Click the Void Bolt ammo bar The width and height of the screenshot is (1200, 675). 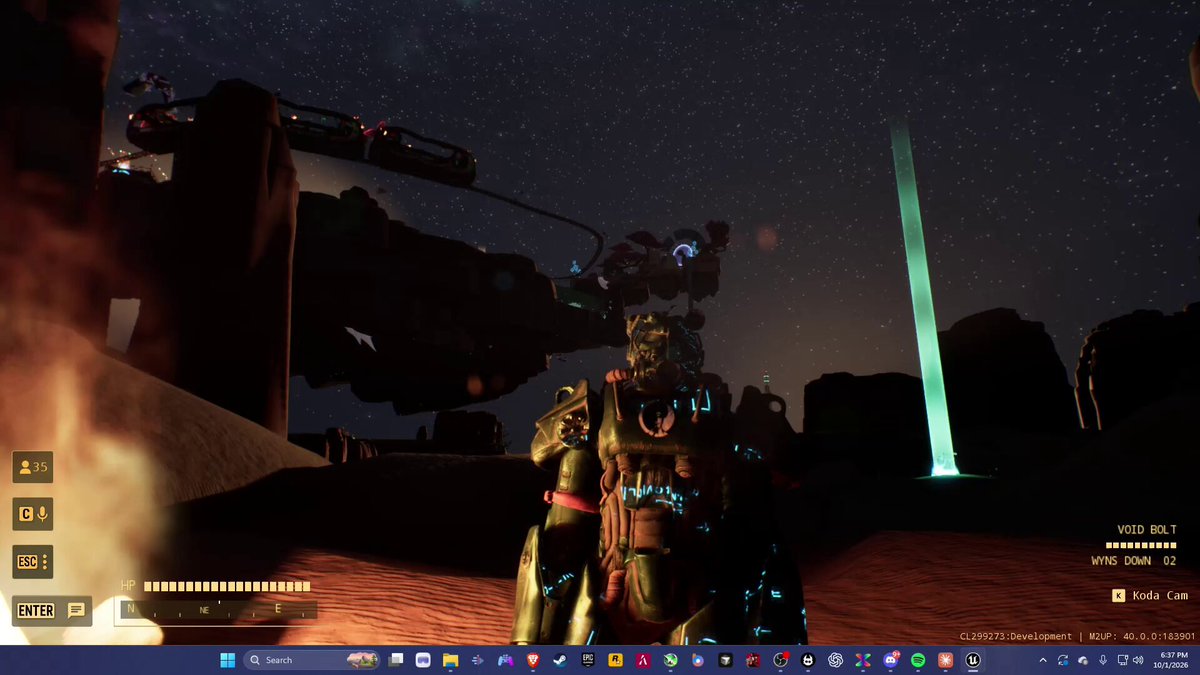click(x=1140, y=545)
